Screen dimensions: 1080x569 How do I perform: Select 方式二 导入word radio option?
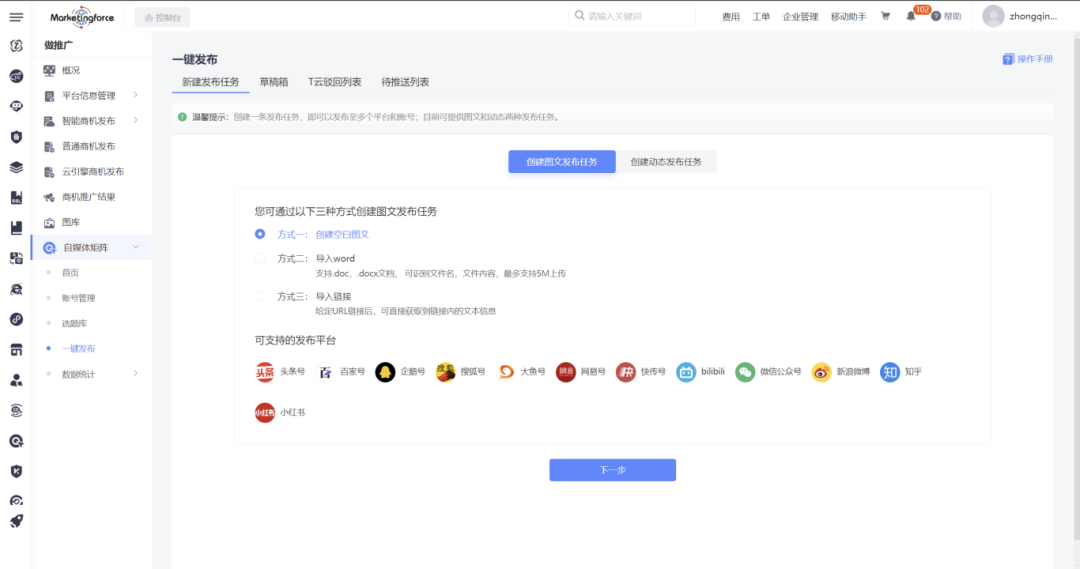[x=260, y=258]
